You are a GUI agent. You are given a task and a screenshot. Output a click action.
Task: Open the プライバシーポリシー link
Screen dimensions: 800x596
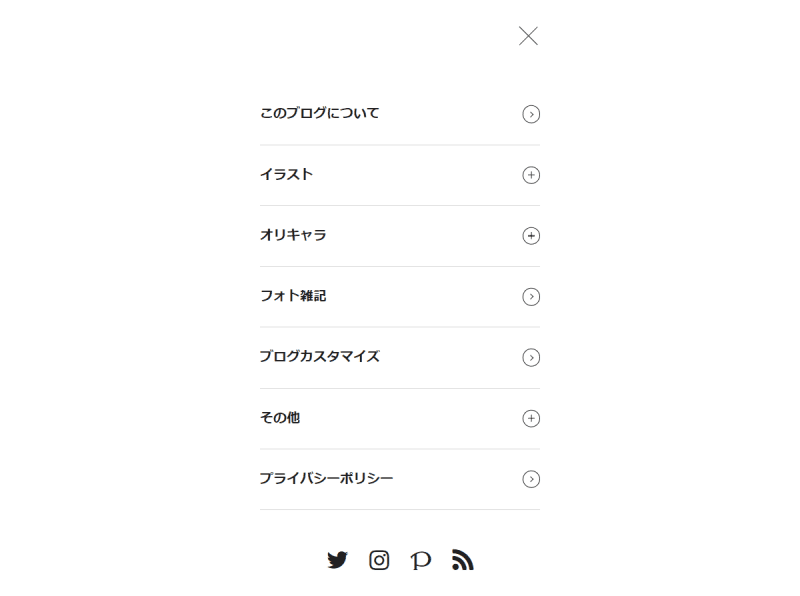point(326,478)
